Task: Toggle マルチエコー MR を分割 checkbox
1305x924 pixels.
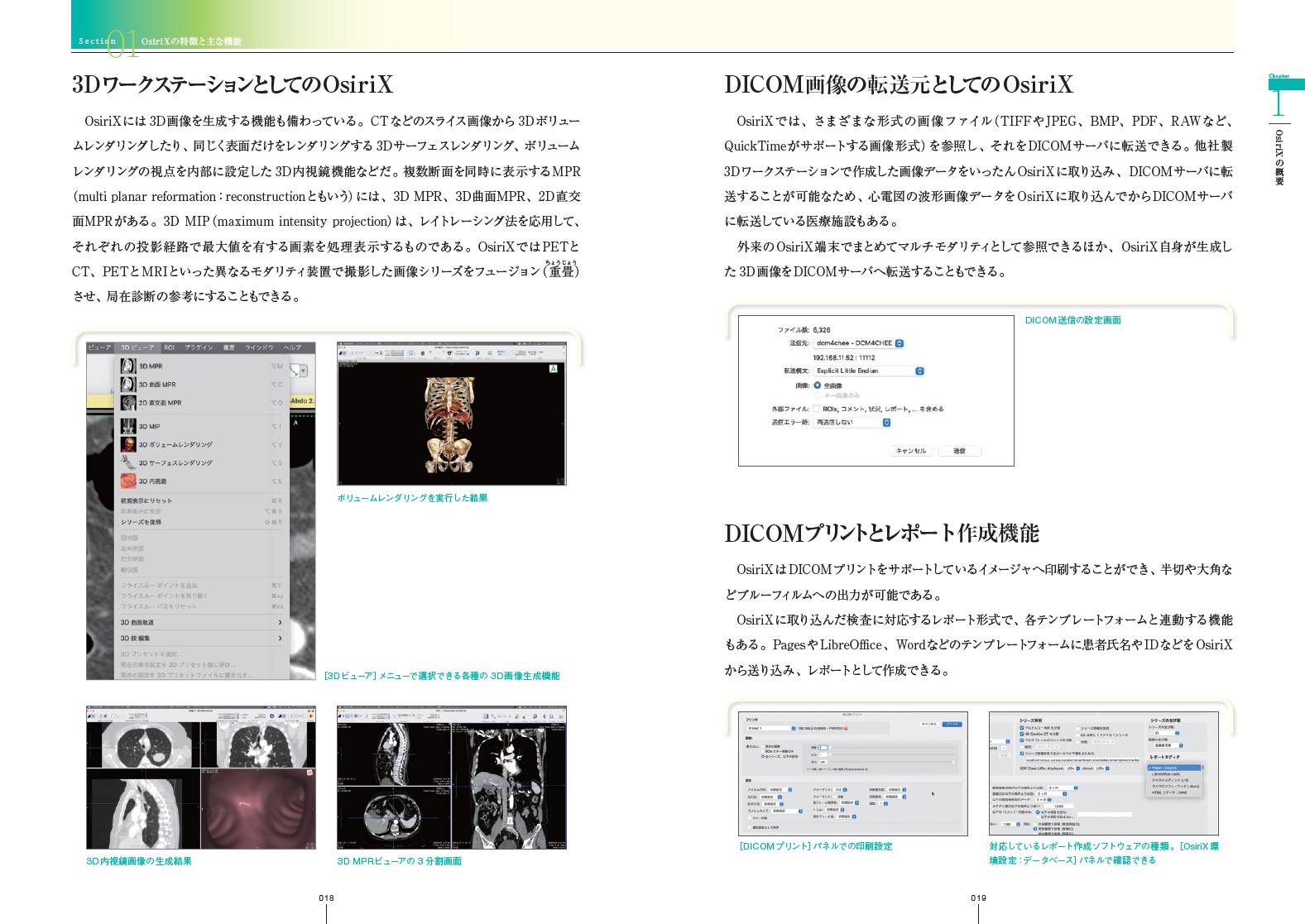Action: point(1022,728)
